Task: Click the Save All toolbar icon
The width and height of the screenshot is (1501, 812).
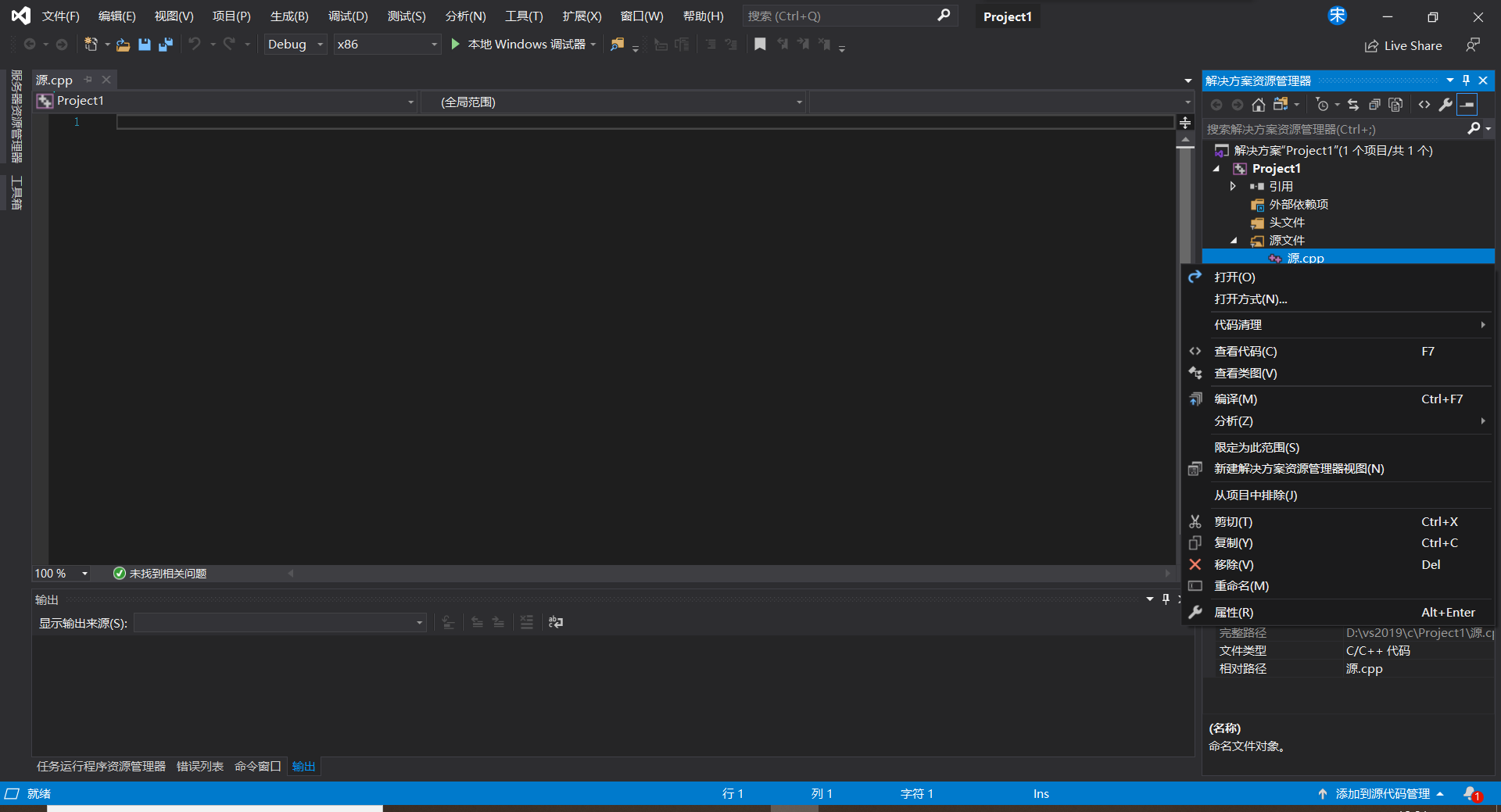Action: click(x=165, y=45)
